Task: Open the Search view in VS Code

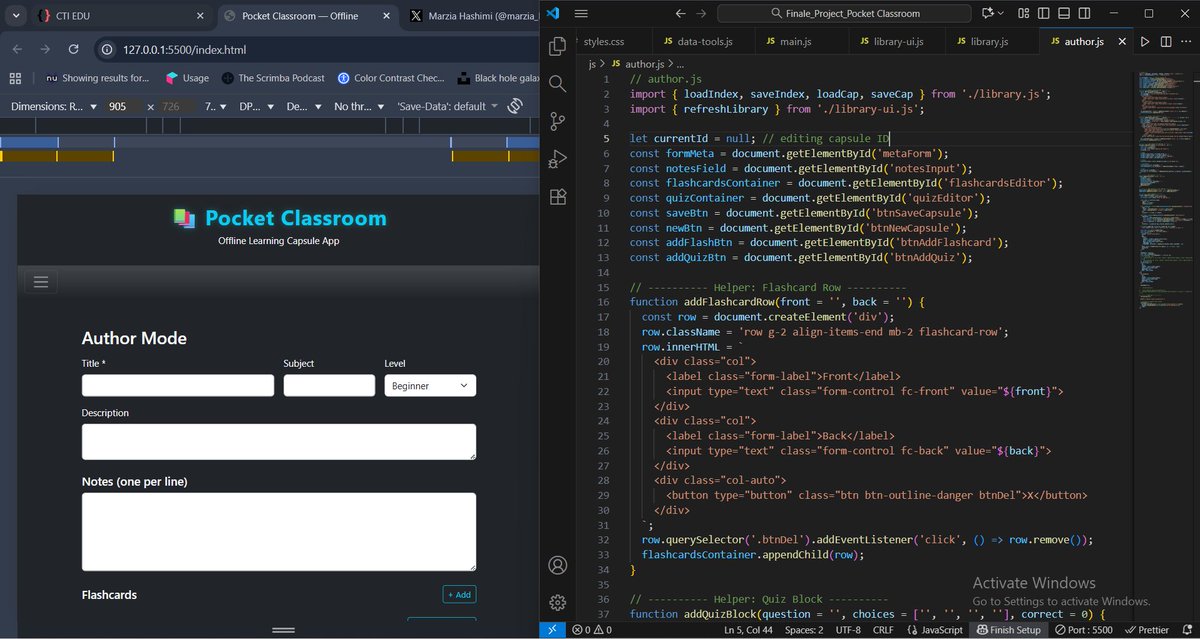Action: pyautogui.click(x=557, y=84)
